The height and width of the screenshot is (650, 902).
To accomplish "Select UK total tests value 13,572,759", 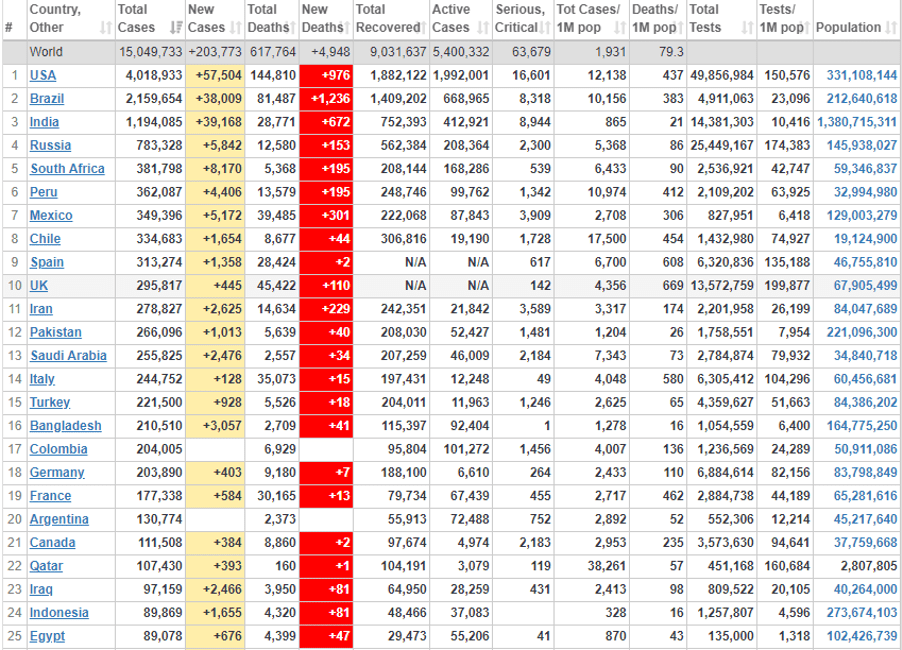I will tap(722, 286).
